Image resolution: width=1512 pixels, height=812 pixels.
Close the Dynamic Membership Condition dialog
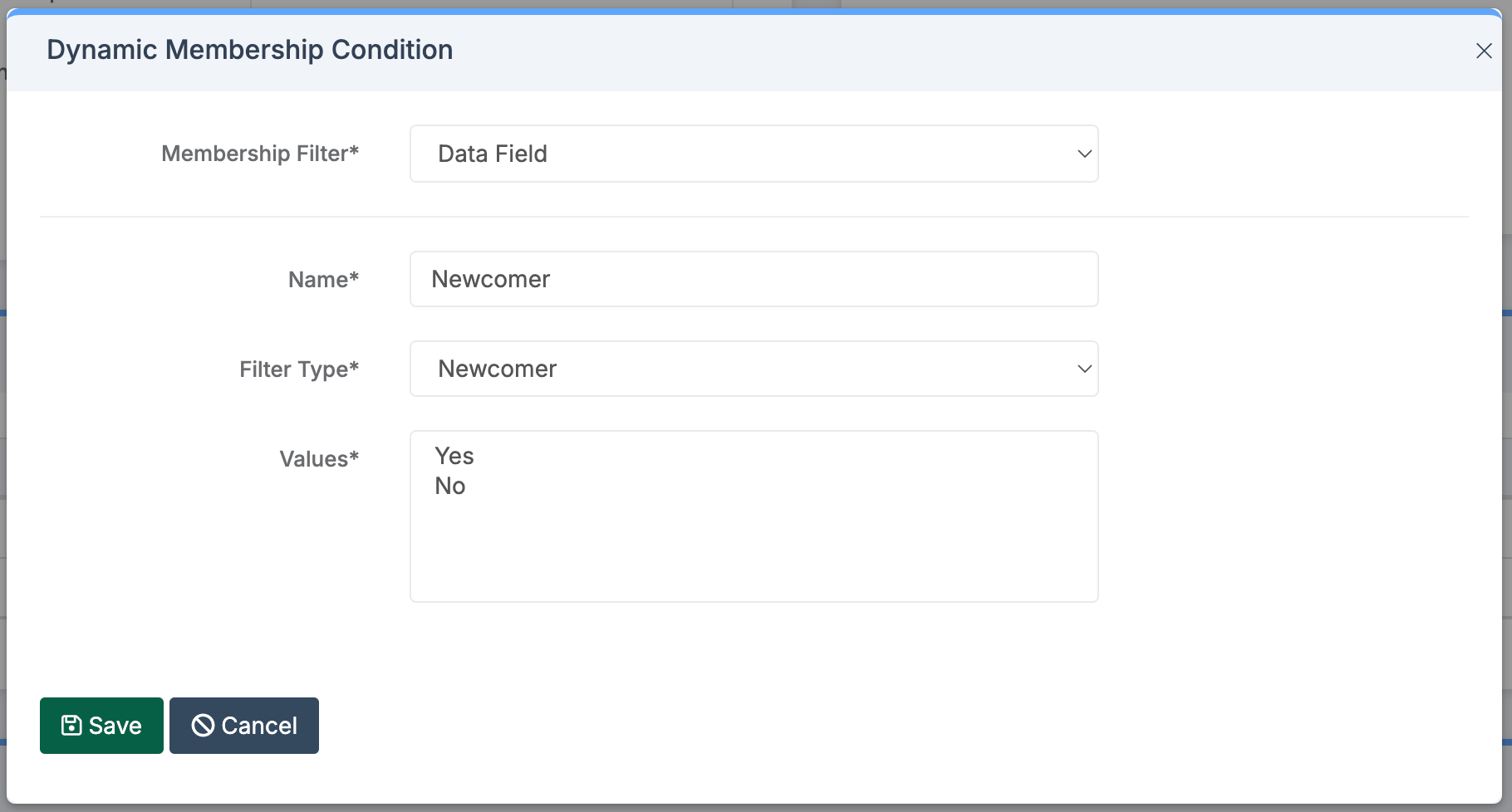(1484, 51)
